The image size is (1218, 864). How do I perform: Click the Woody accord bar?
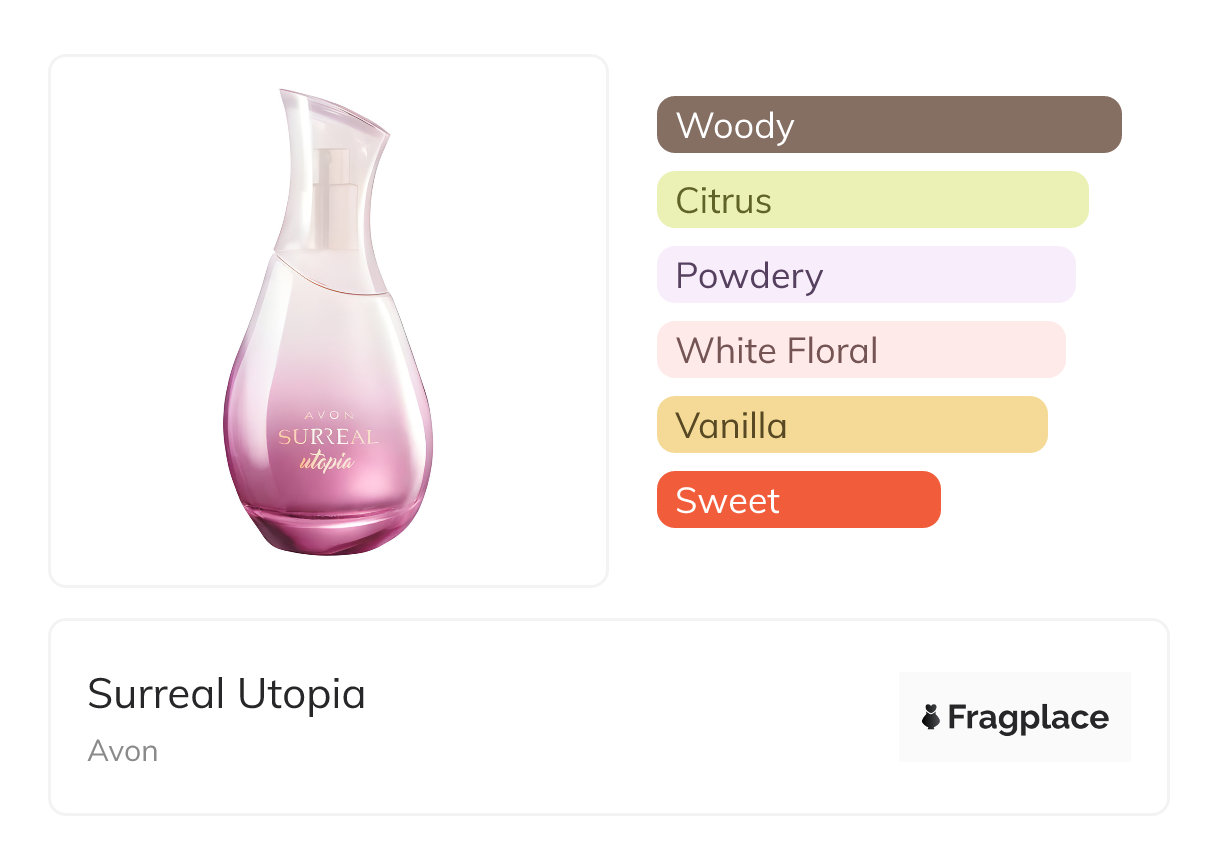tap(888, 125)
